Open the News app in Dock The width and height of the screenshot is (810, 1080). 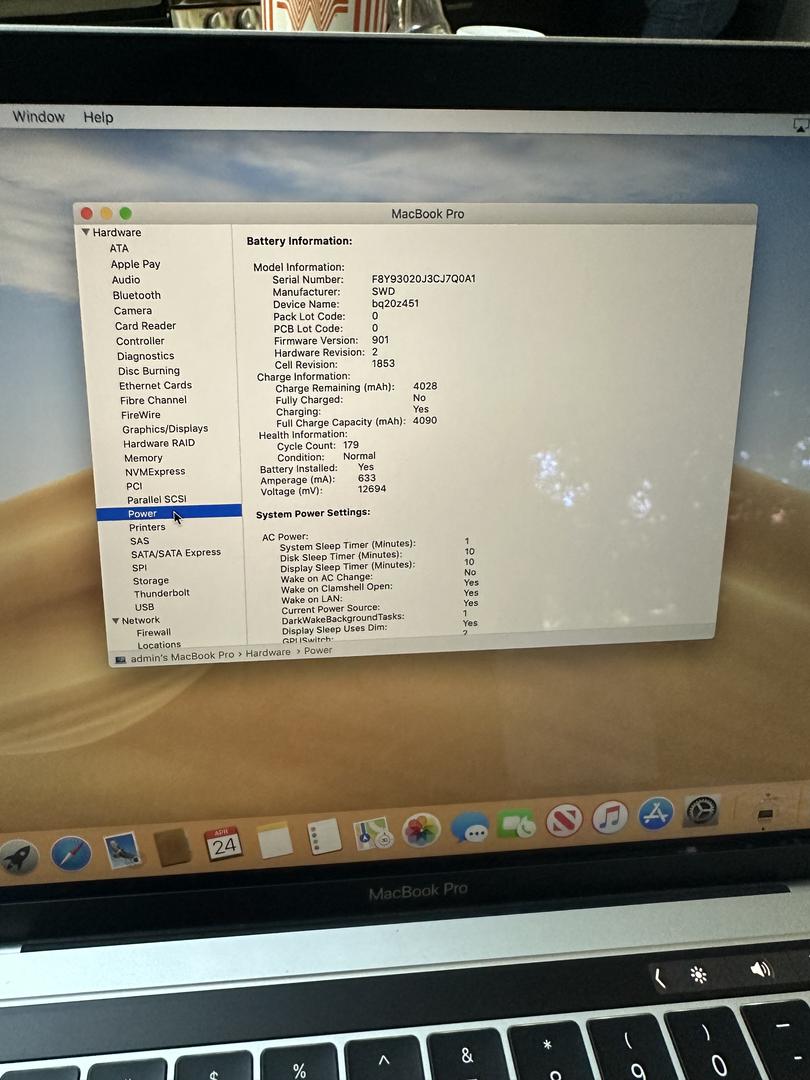click(x=563, y=820)
